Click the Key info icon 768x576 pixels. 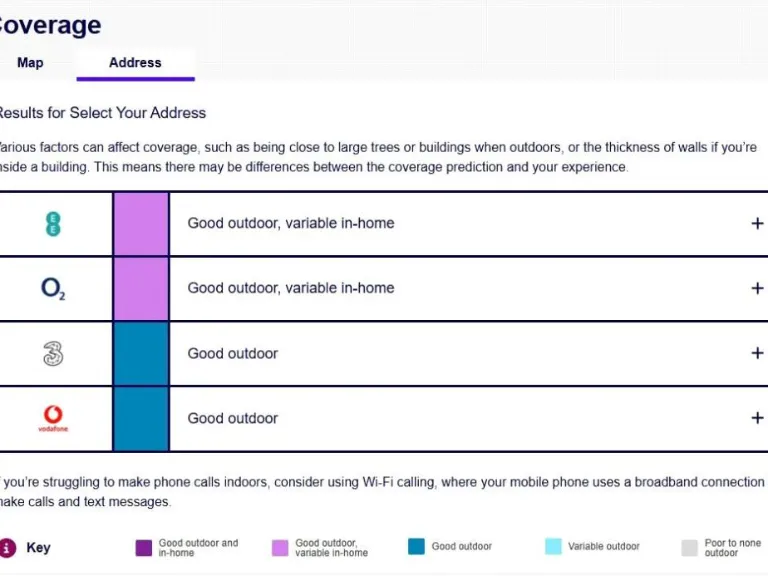tap(8, 547)
